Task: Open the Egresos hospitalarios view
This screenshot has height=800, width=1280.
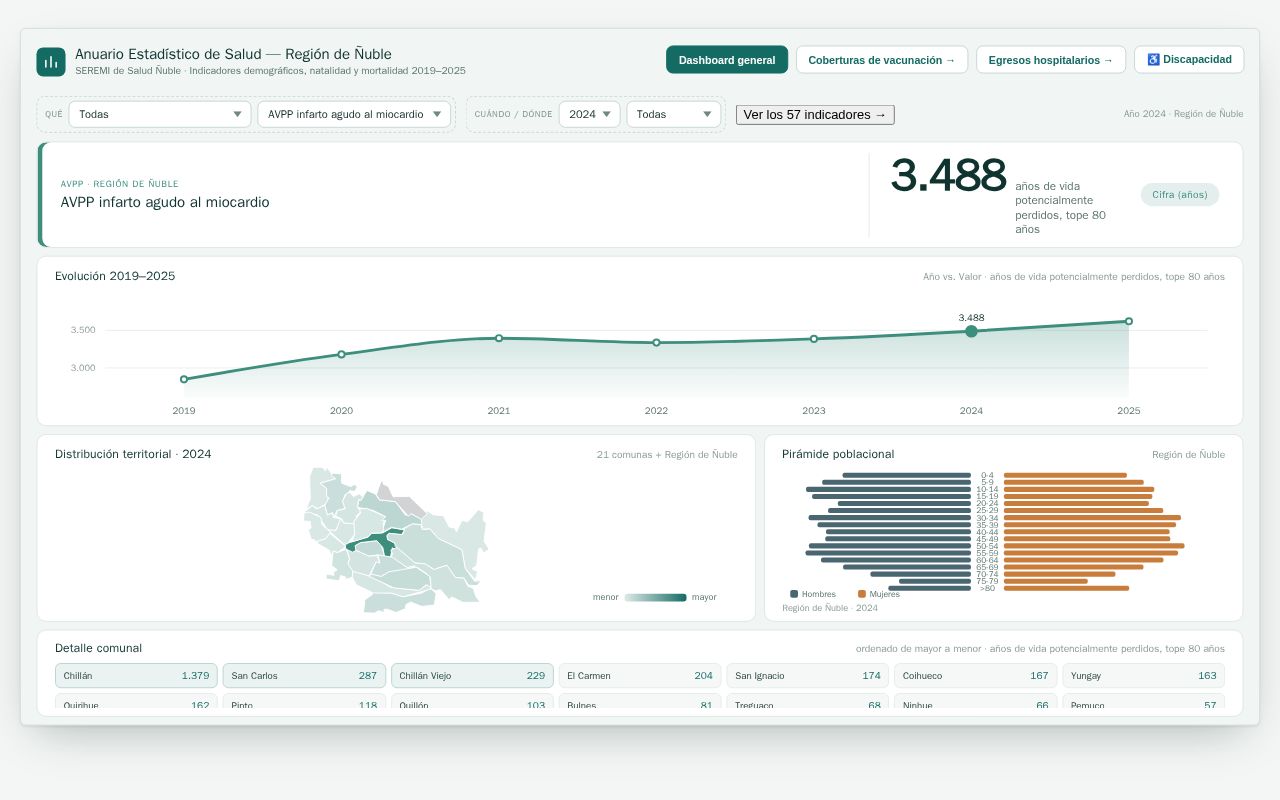Action: 1051,60
